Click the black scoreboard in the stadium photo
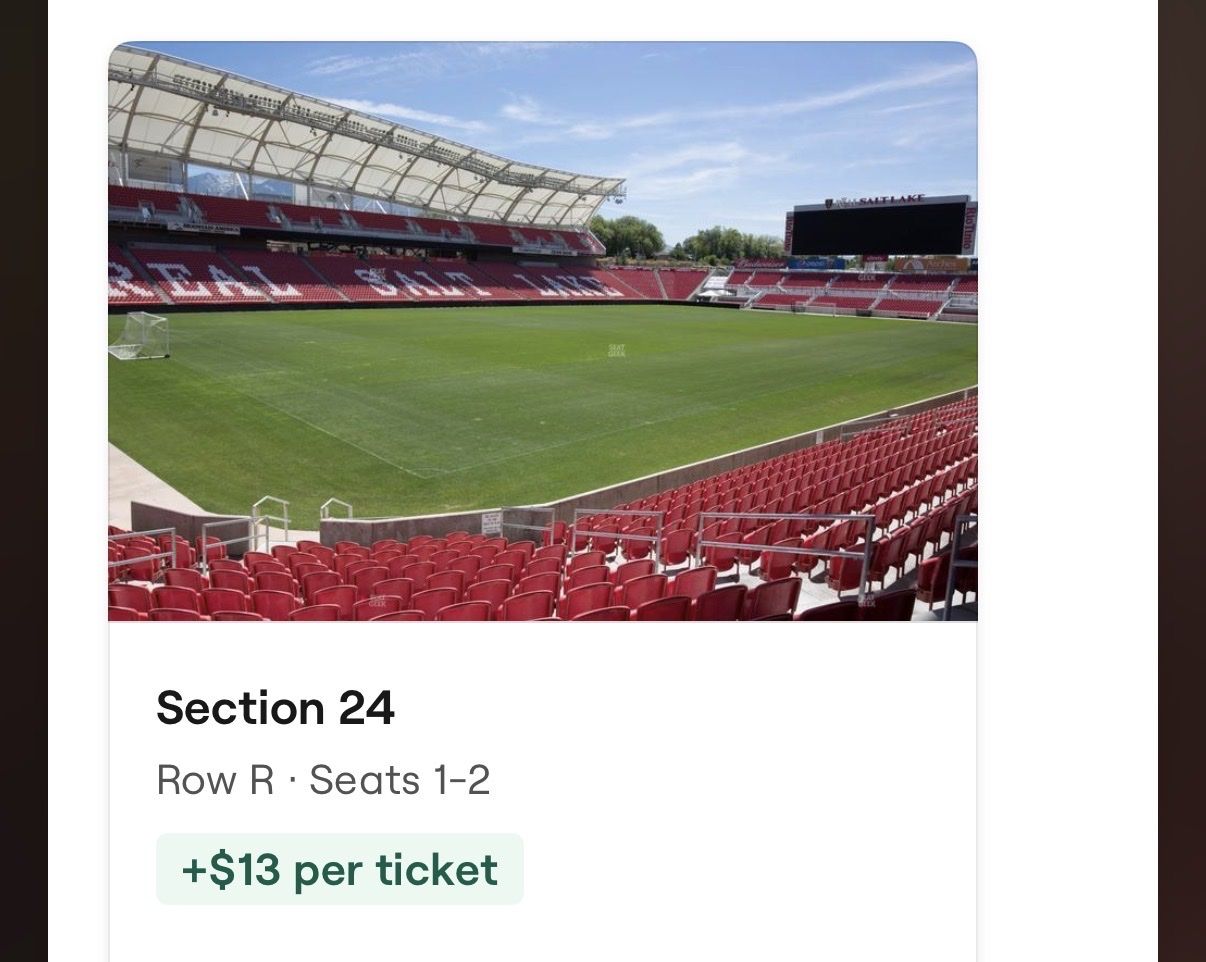 (x=880, y=229)
